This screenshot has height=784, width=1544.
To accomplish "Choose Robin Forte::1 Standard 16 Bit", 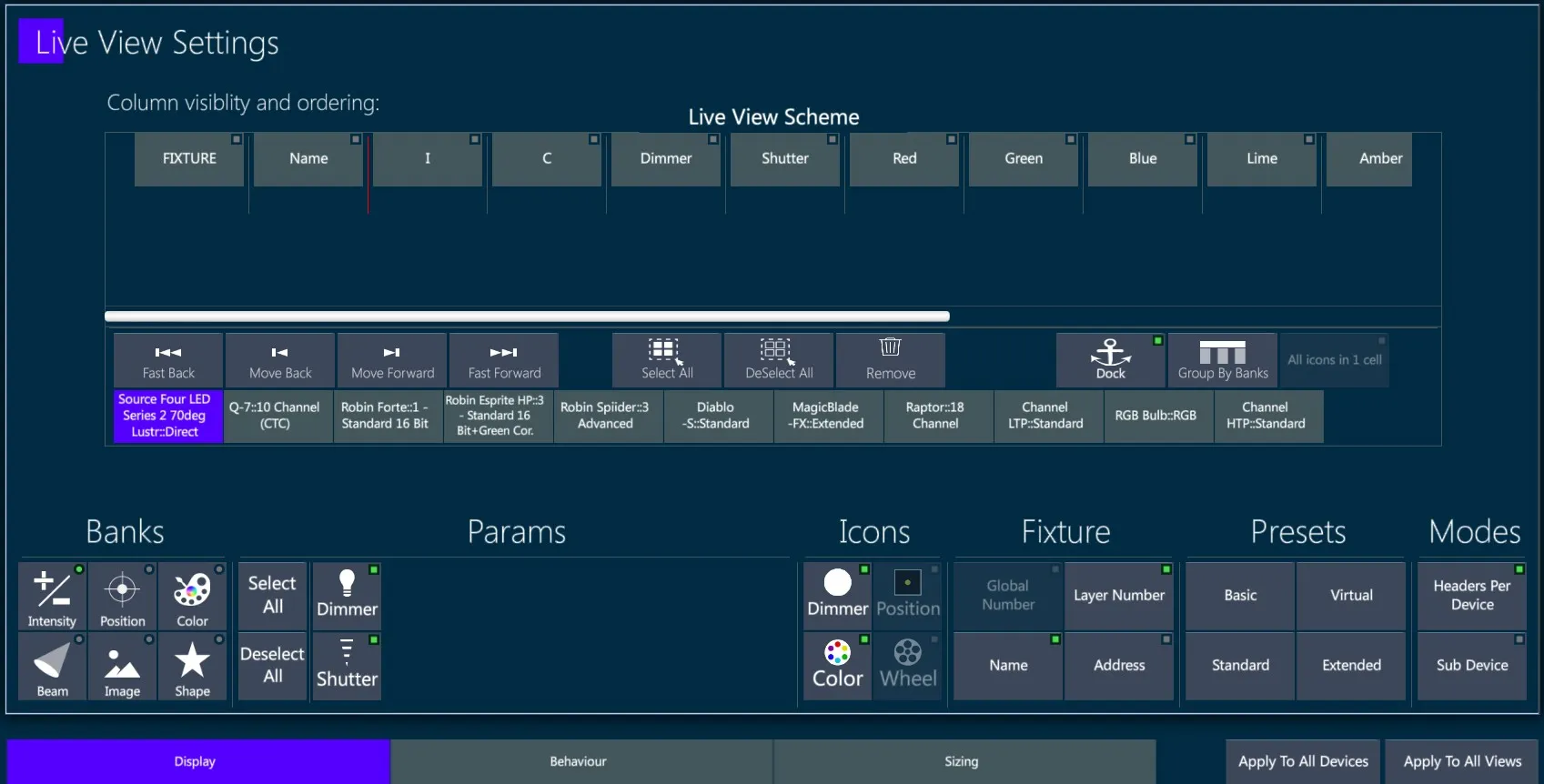I will pos(389,417).
